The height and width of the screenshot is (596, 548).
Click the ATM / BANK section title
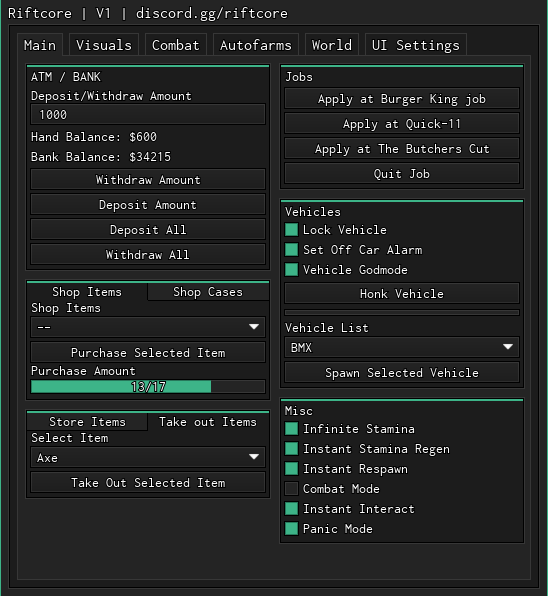click(66, 77)
